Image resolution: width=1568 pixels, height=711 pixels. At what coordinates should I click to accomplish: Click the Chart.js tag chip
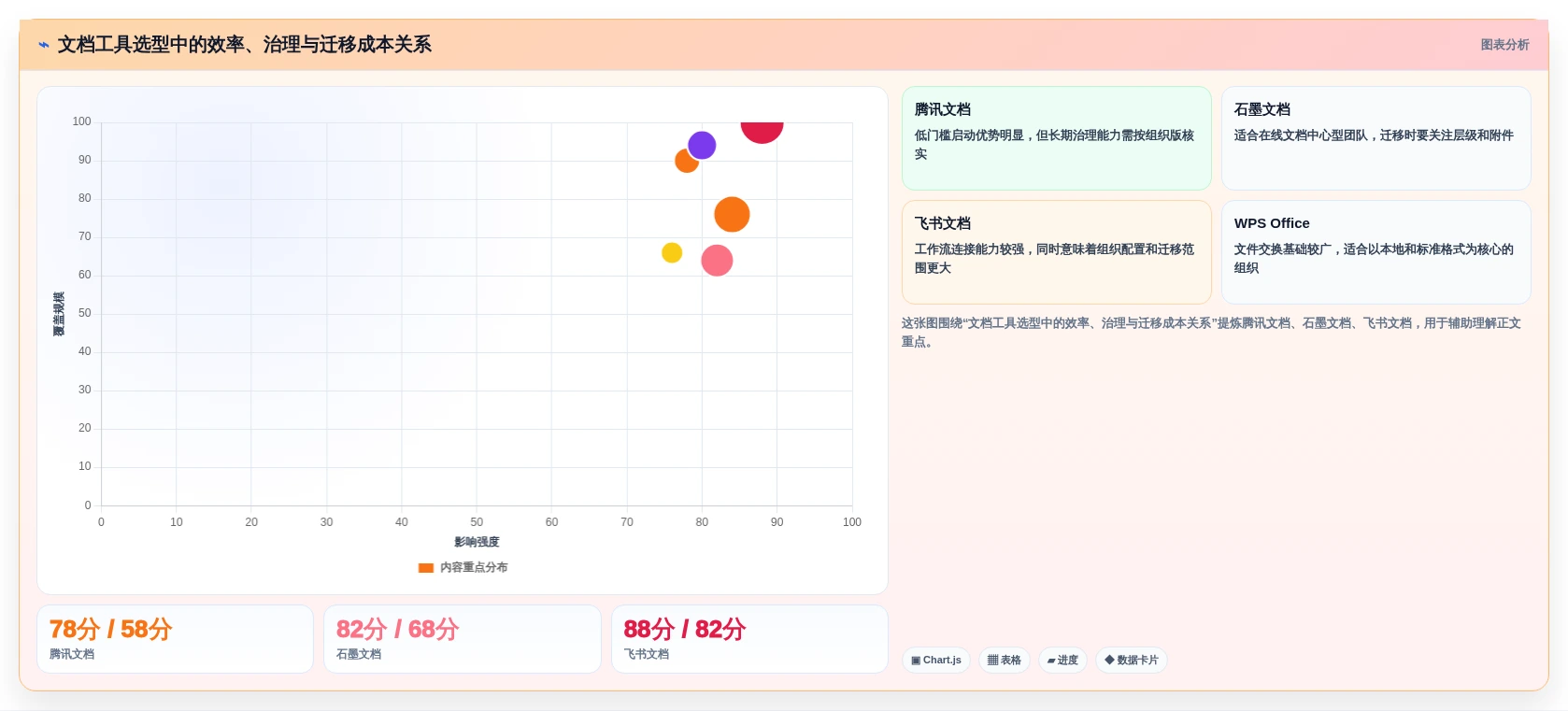[x=936, y=661]
